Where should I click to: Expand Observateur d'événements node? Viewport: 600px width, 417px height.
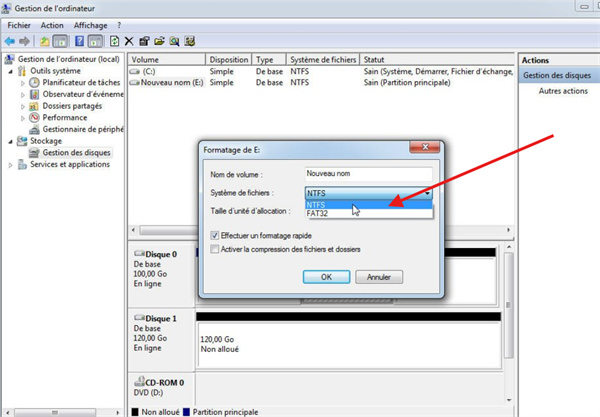pos(23,94)
